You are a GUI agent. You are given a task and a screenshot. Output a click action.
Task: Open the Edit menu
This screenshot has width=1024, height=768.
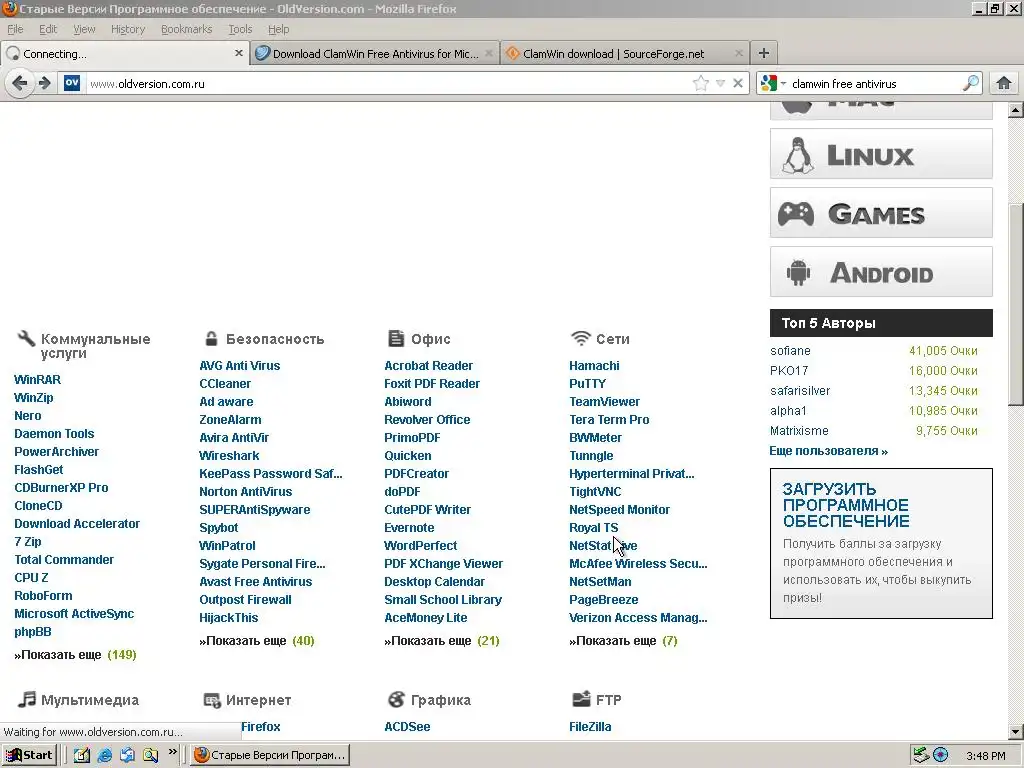pos(48,29)
